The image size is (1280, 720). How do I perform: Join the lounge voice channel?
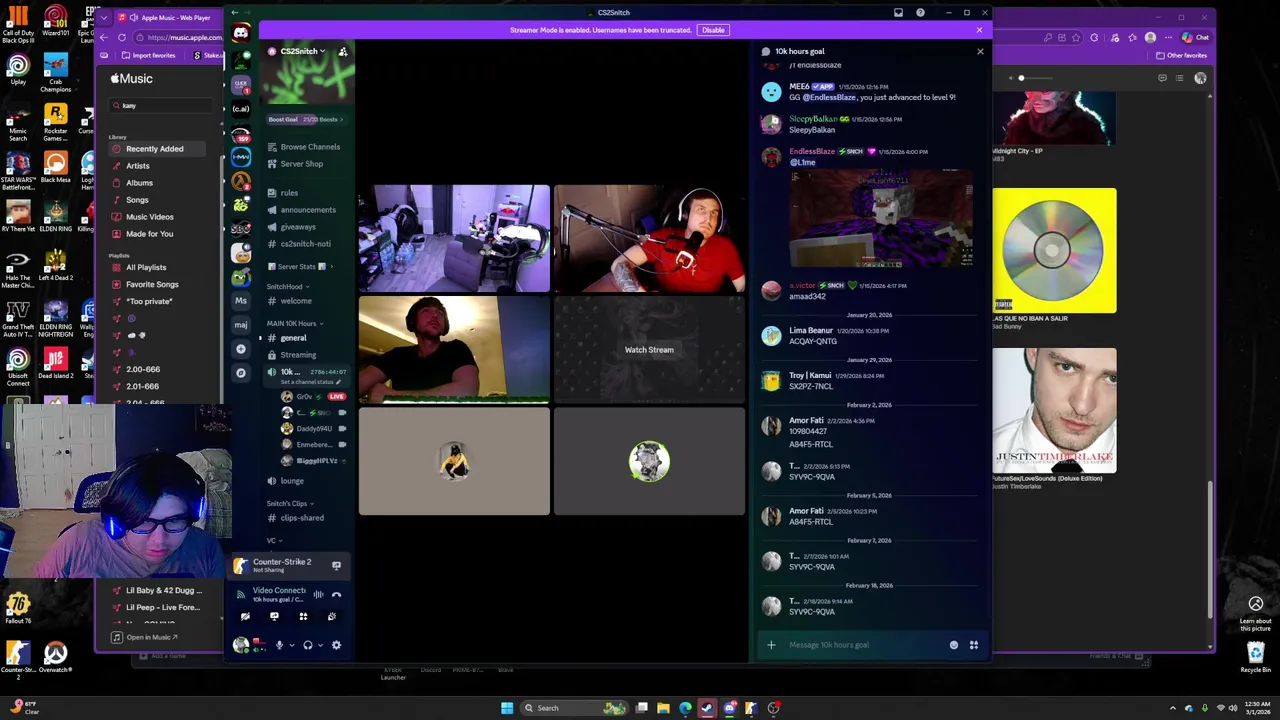click(x=292, y=481)
